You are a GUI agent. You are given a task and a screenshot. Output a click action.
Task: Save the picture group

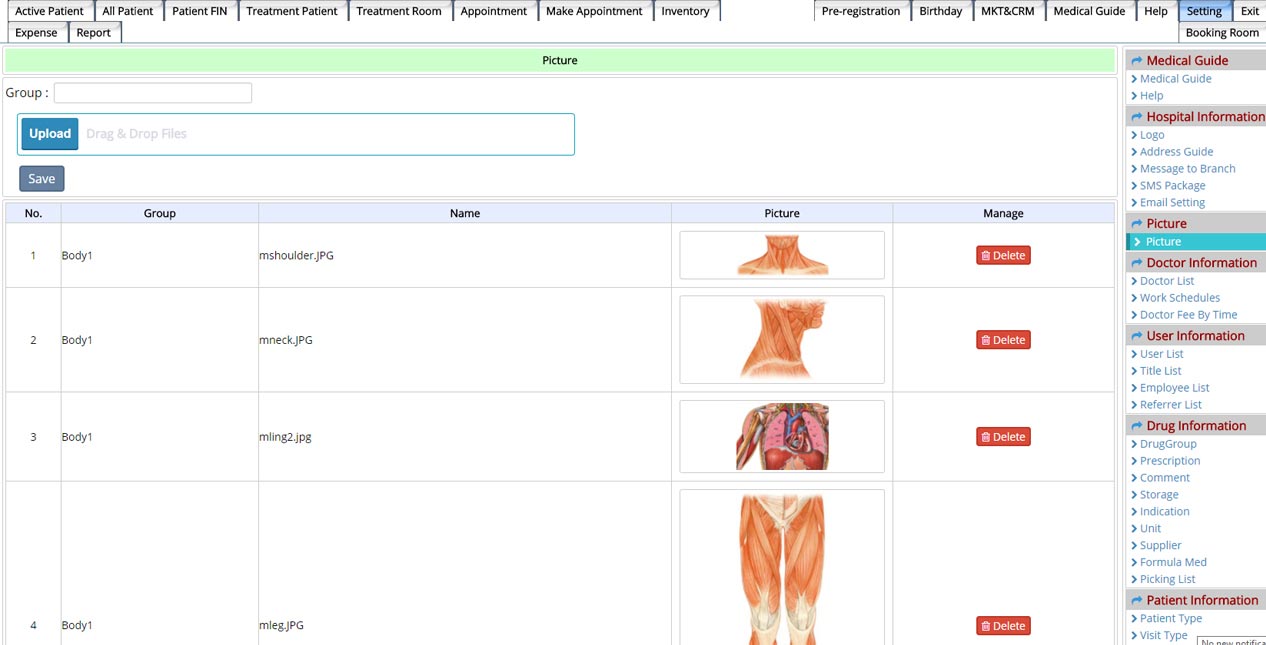tap(42, 179)
